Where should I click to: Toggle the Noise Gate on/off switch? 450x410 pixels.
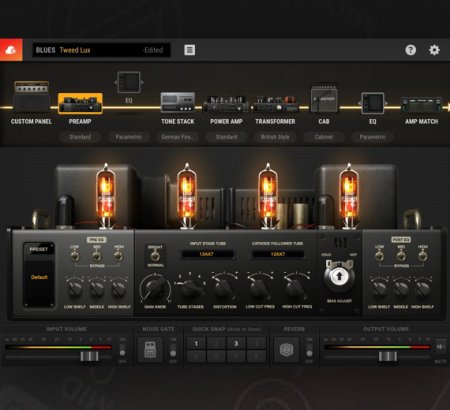[x=173, y=350]
